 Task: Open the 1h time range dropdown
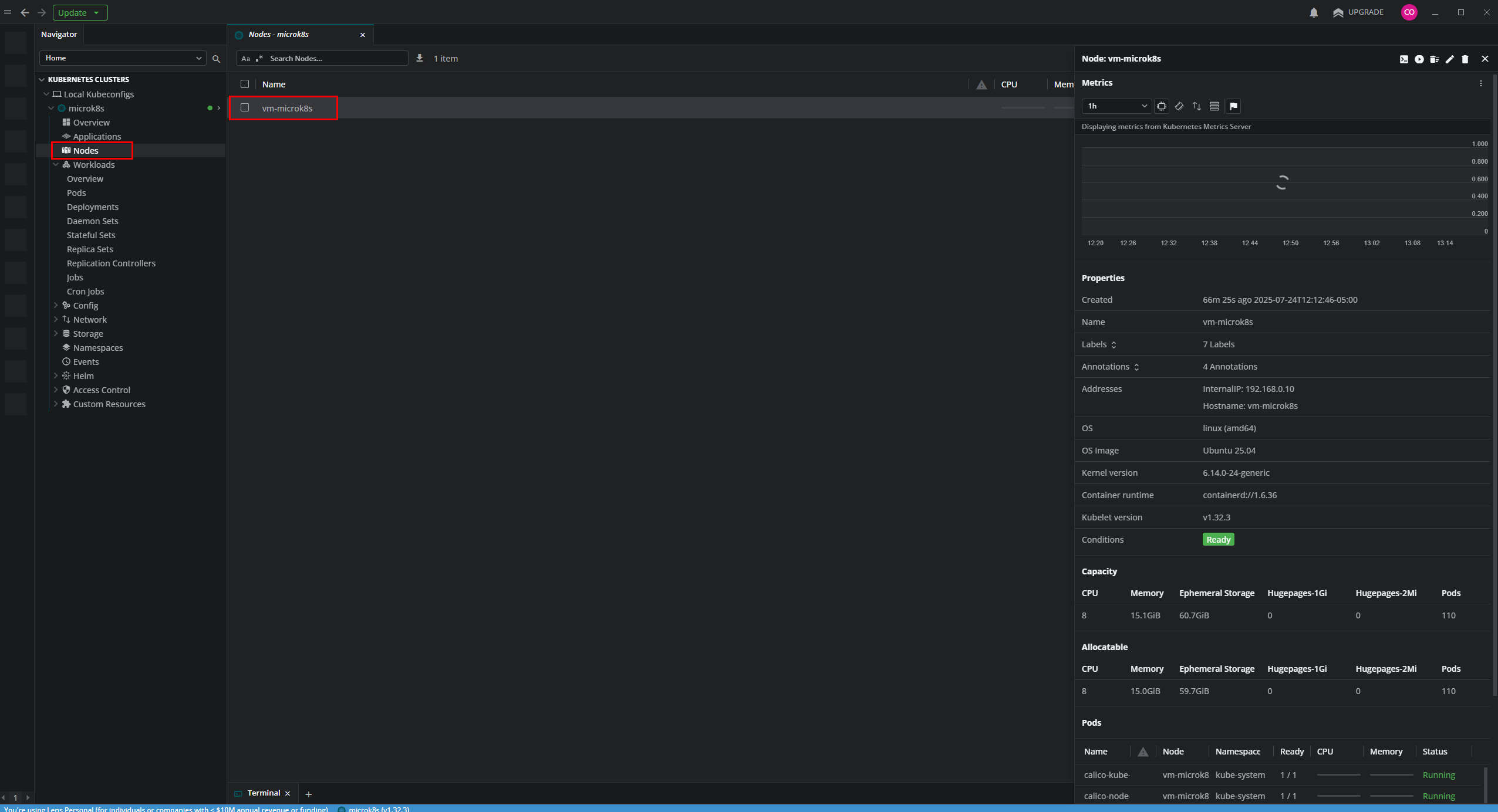point(1116,106)
